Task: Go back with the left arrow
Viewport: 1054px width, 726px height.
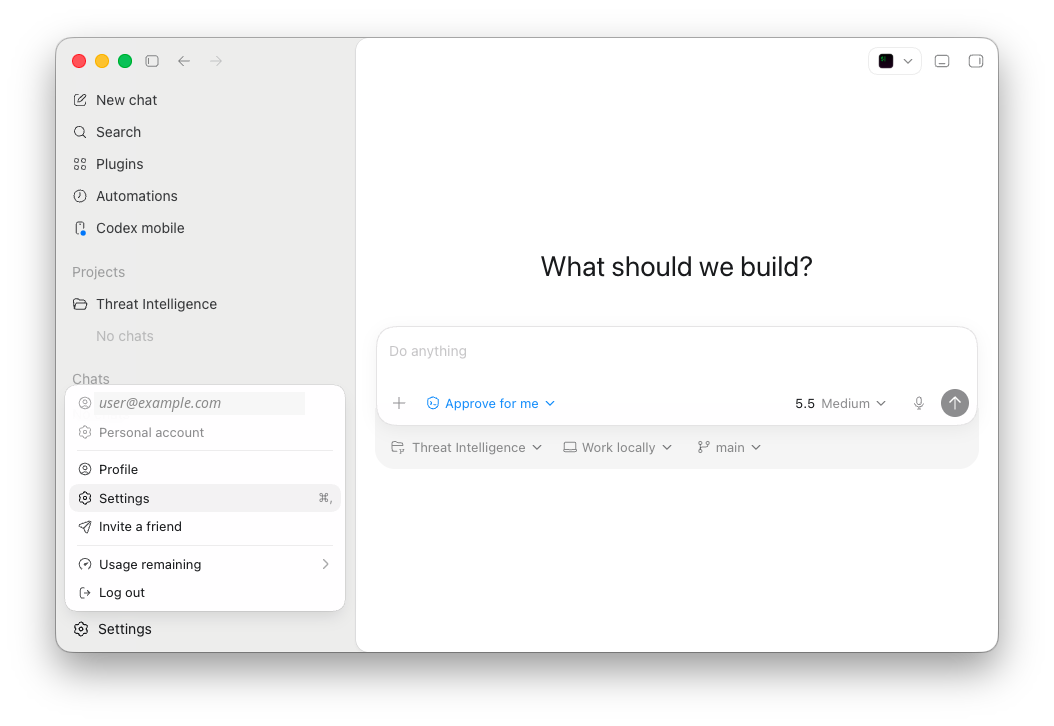Action: [184, 61]
